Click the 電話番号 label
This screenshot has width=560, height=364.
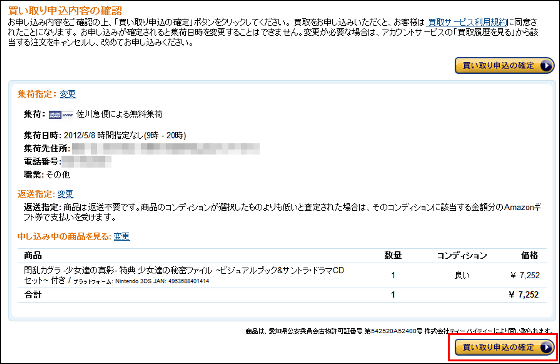42,161
